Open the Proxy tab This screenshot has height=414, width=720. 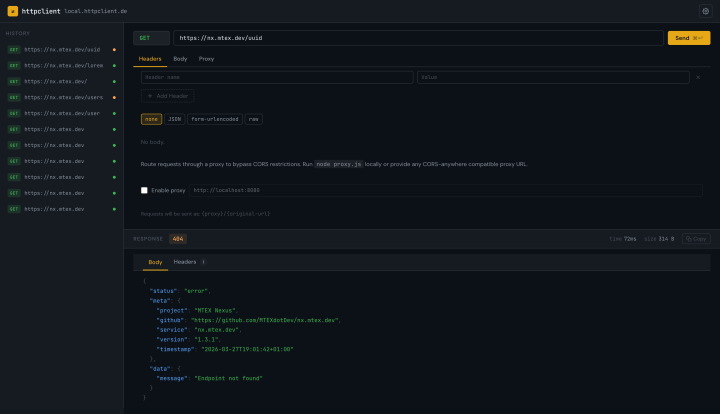(x=206, y=59)
